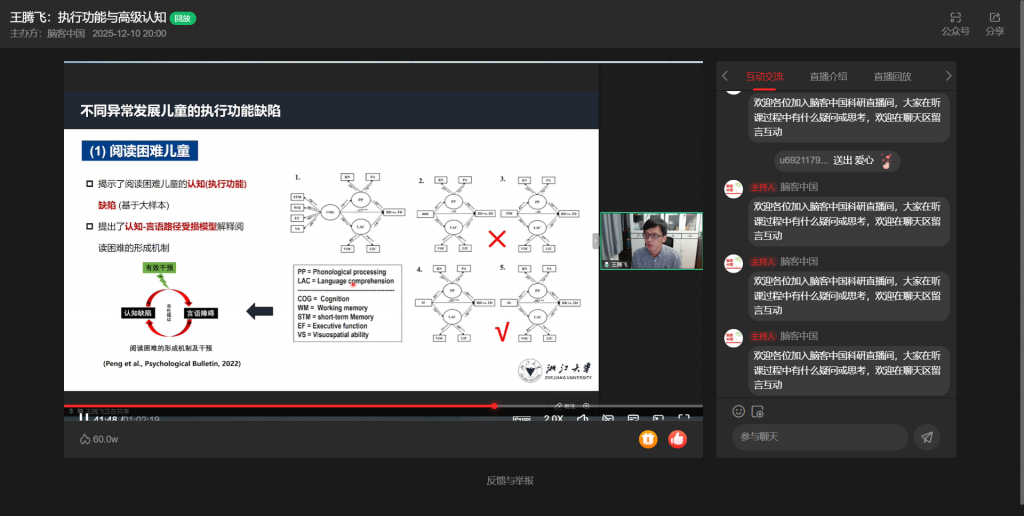Open the 2.0X playback speed menu
The image size is (1024, 516).
553,419
